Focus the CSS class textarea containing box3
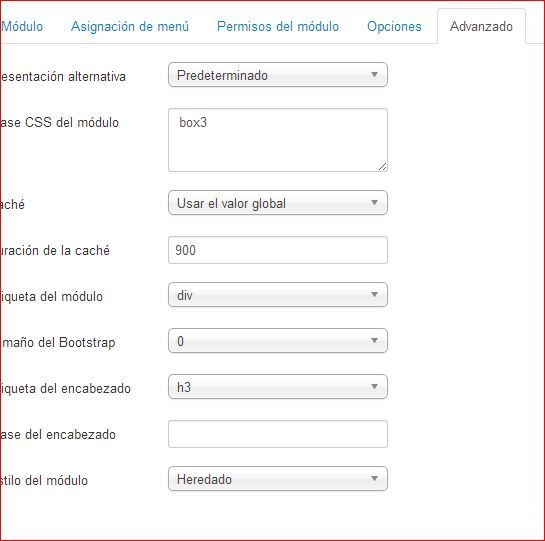 point(278,140)
